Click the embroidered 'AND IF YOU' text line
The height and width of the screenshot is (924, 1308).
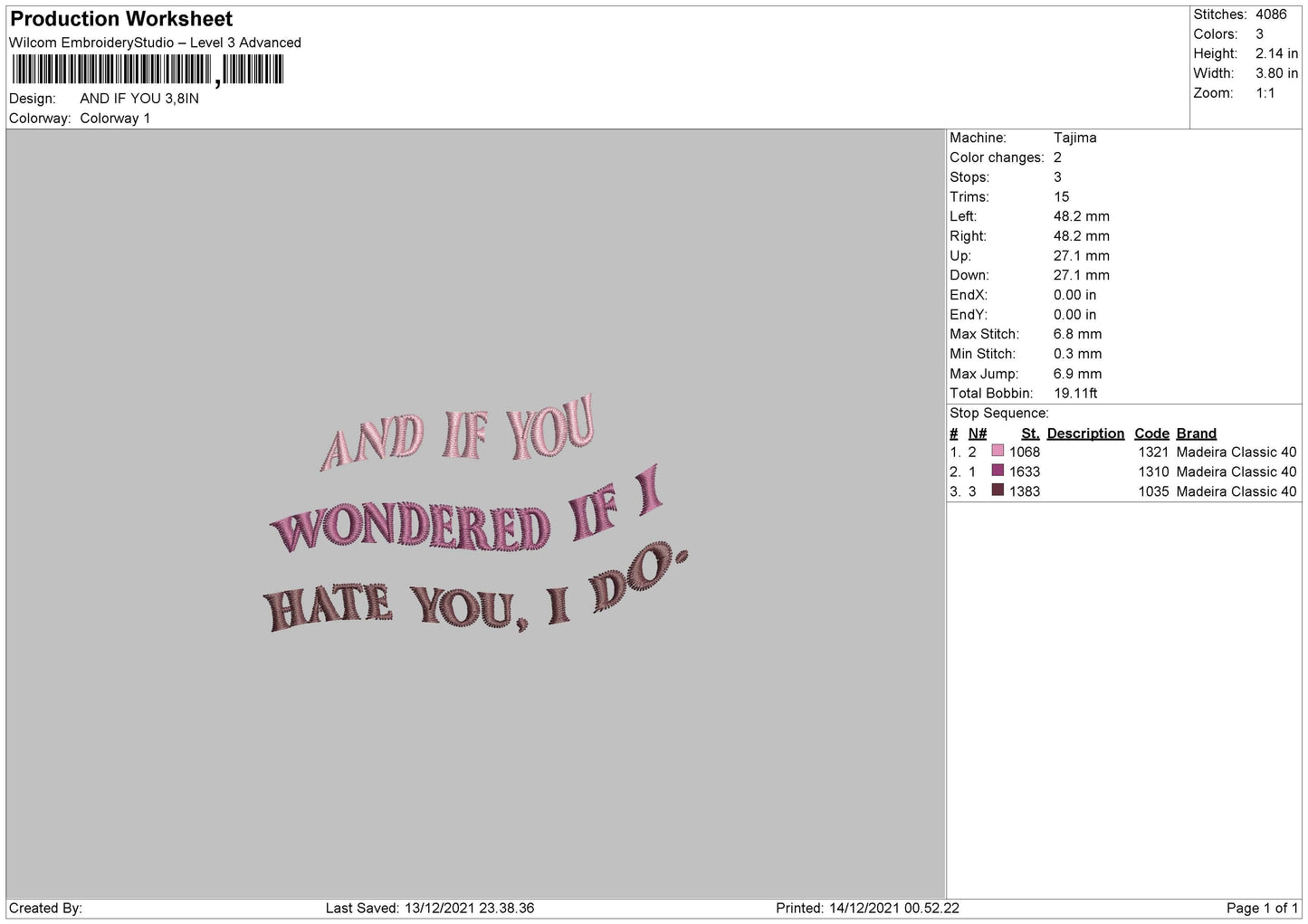[458, 433]
